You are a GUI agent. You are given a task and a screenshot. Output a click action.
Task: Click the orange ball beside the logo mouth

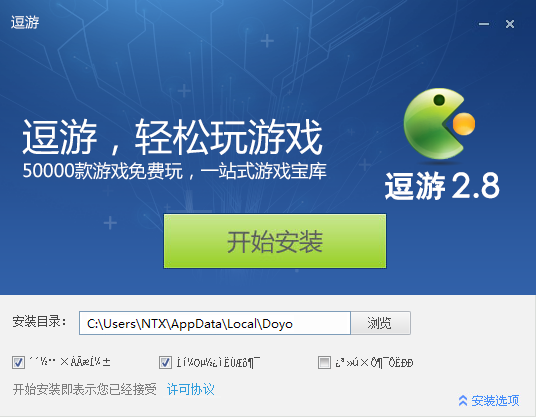tap(464, 123)
